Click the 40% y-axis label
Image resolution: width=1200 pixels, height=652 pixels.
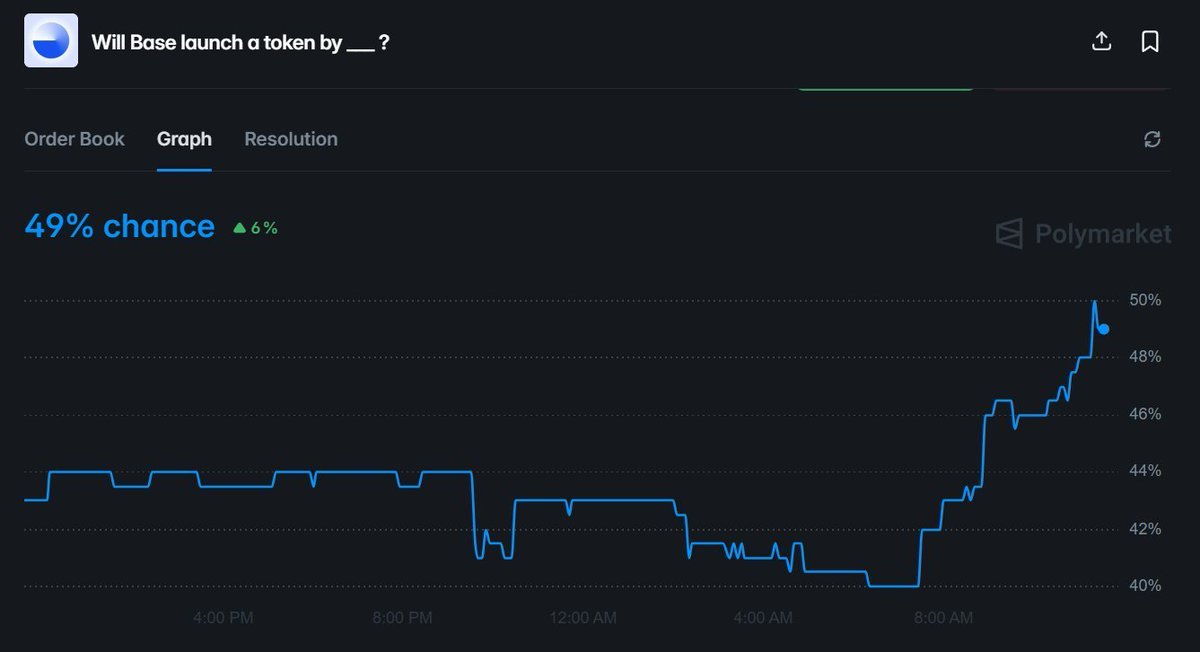1145,585
